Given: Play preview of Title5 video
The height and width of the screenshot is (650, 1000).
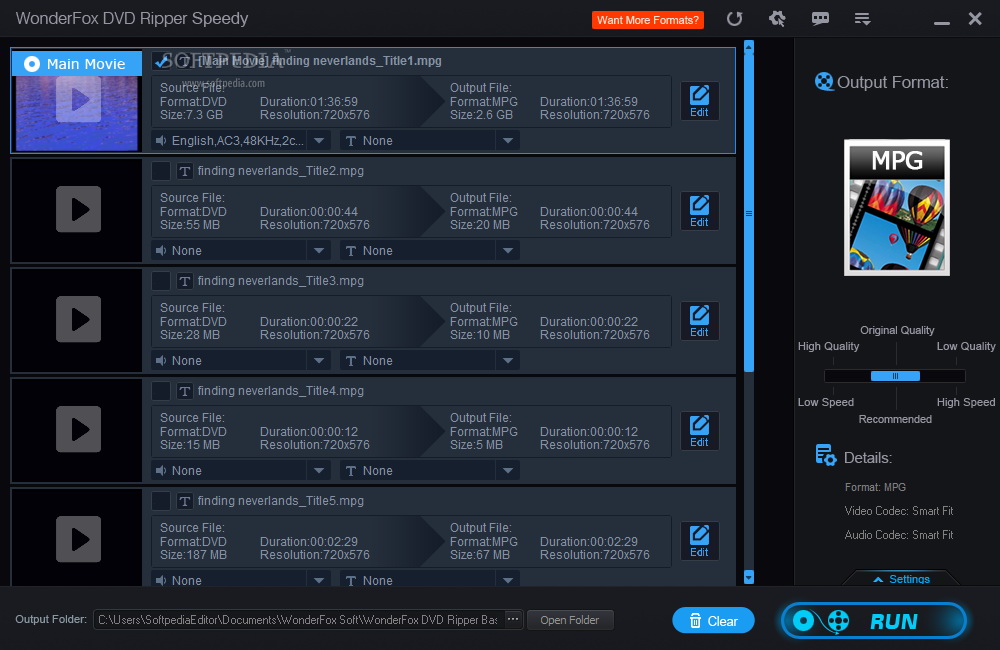Looking at the screenshot, I should [78, 539].
